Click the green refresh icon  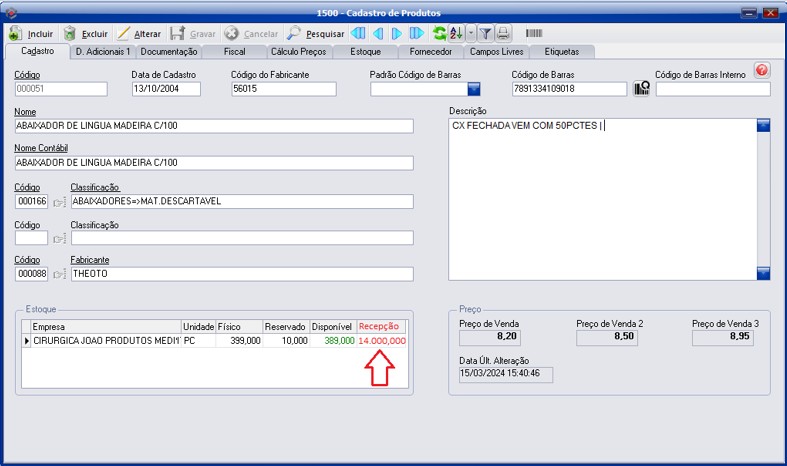tap(439, 34)
